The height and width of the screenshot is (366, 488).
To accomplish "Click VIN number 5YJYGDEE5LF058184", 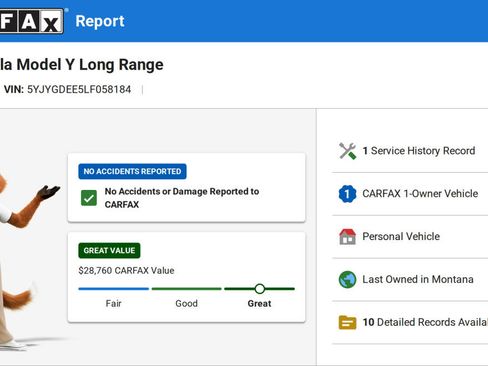I will [79, 89].
